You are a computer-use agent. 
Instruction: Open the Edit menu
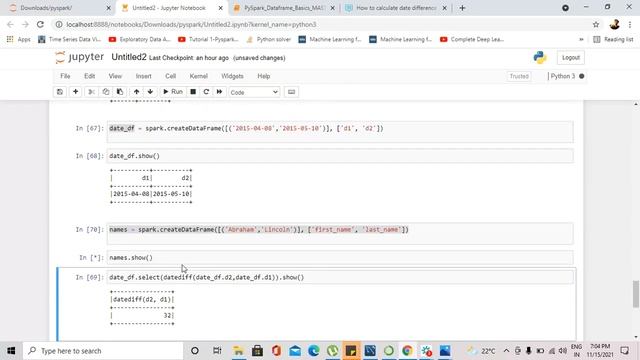pyautogui.click(x=89, y=76)
